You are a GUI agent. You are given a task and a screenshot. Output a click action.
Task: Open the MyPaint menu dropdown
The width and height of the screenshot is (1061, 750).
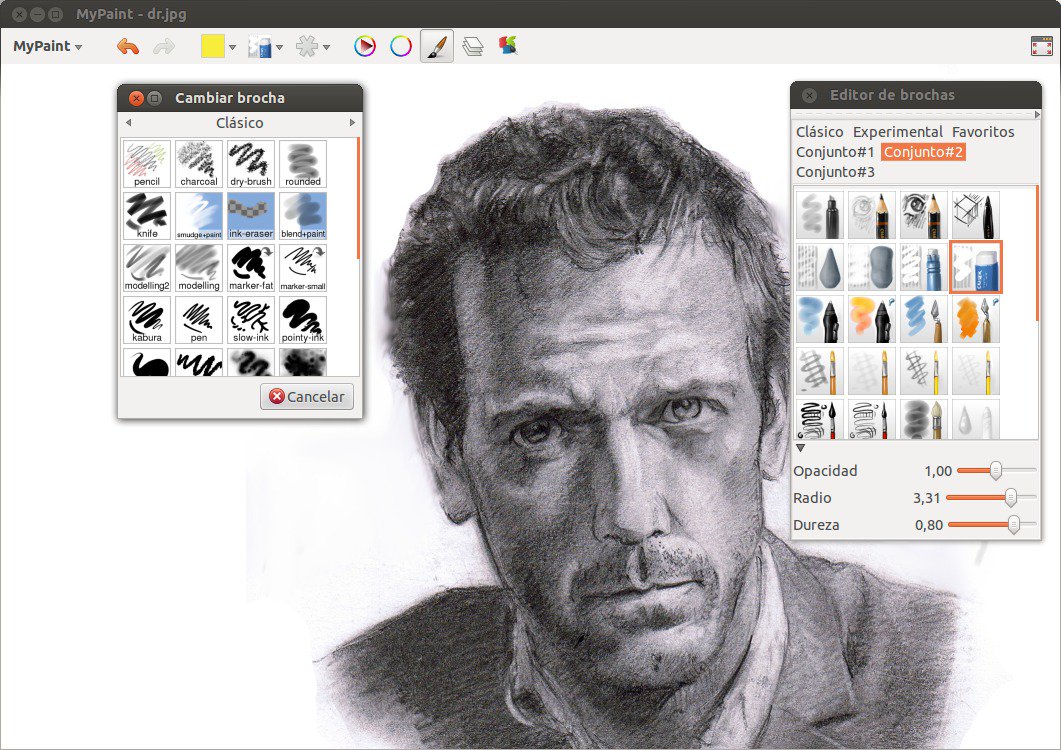[47, 47]
